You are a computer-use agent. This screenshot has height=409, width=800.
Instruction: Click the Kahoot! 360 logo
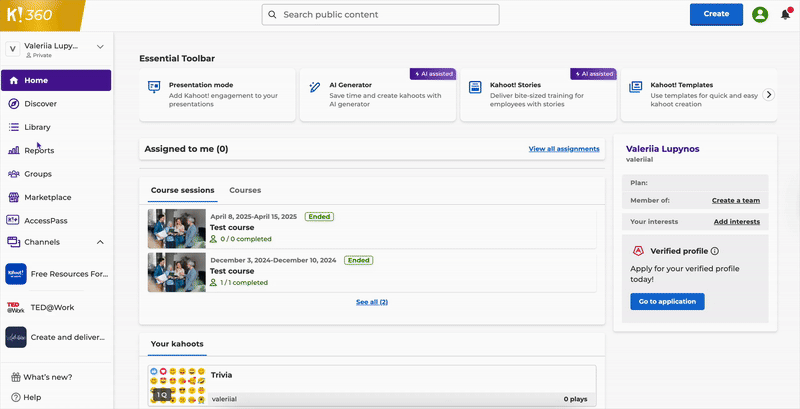(x=29, y=14)
